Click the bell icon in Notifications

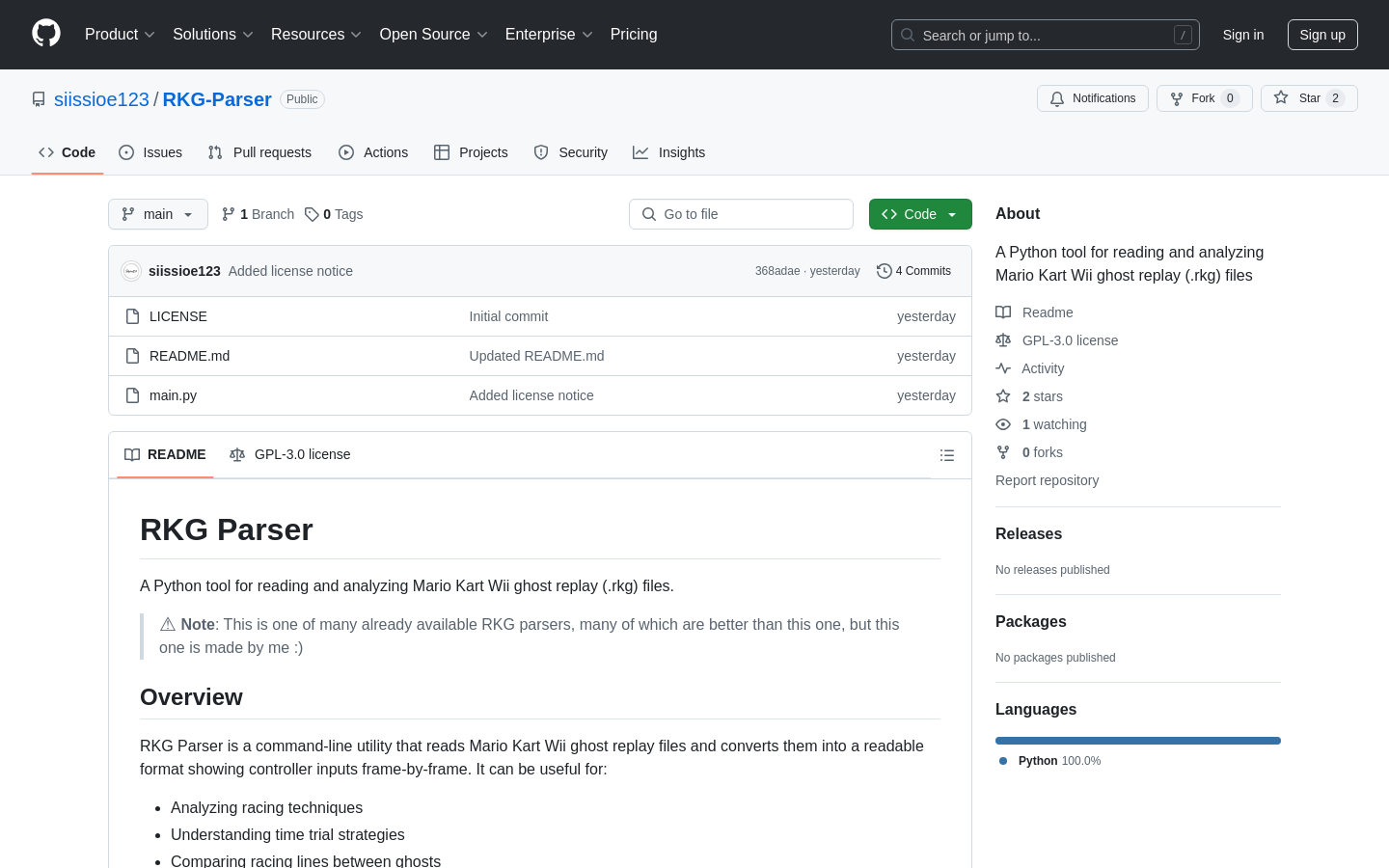click(x=1057, y=98)
